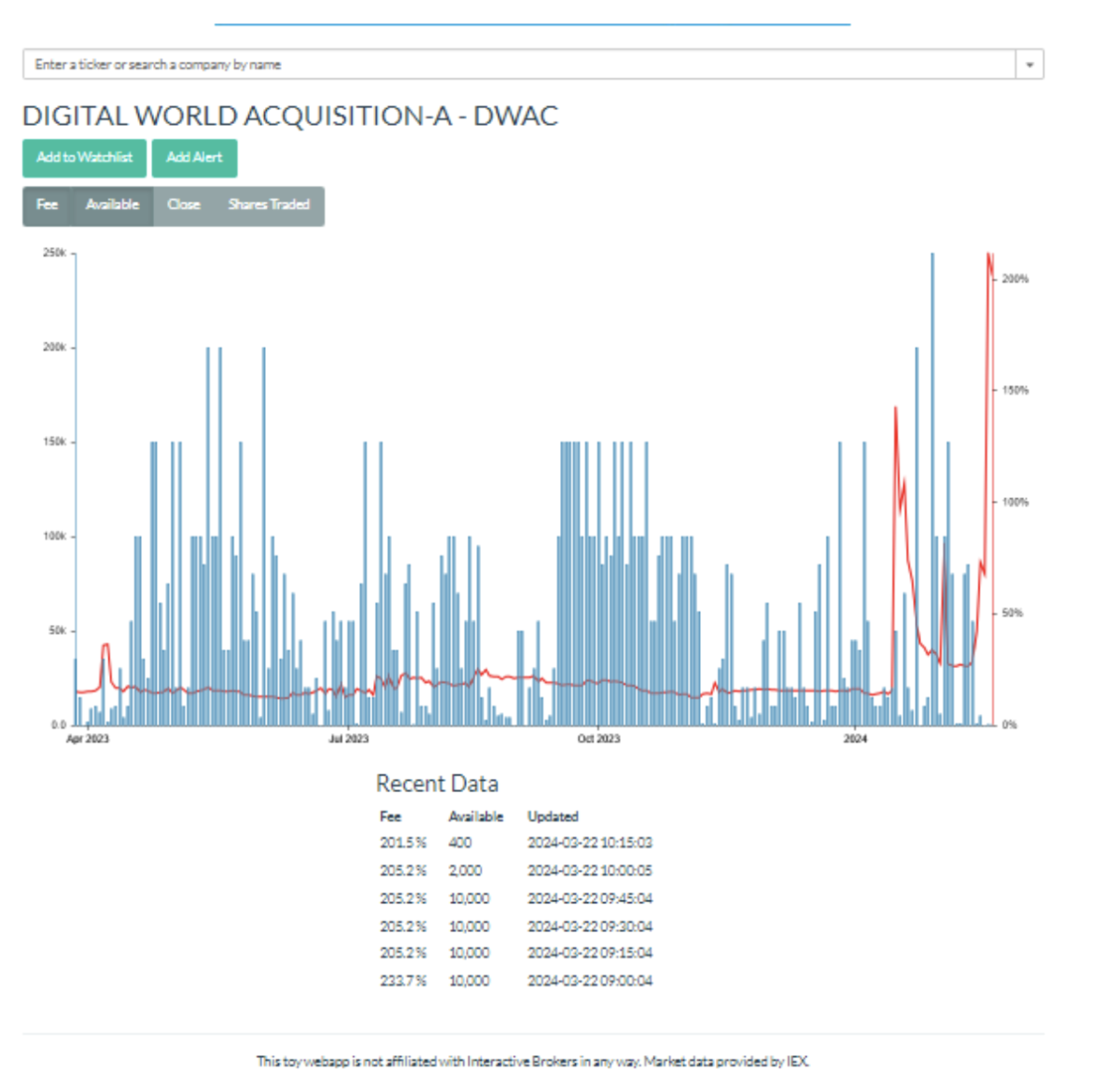
Task: Click the Apr 2023 x-axis label
Action: click(88, 739)
